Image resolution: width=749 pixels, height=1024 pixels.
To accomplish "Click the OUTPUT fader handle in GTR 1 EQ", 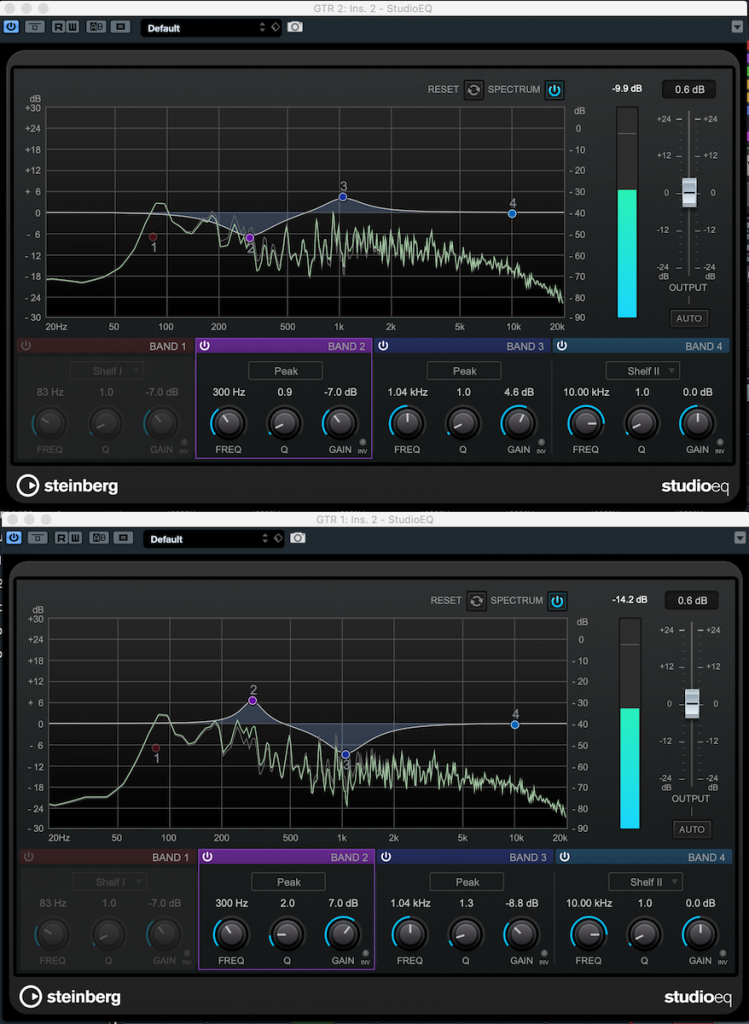I will tap(692, 703).
